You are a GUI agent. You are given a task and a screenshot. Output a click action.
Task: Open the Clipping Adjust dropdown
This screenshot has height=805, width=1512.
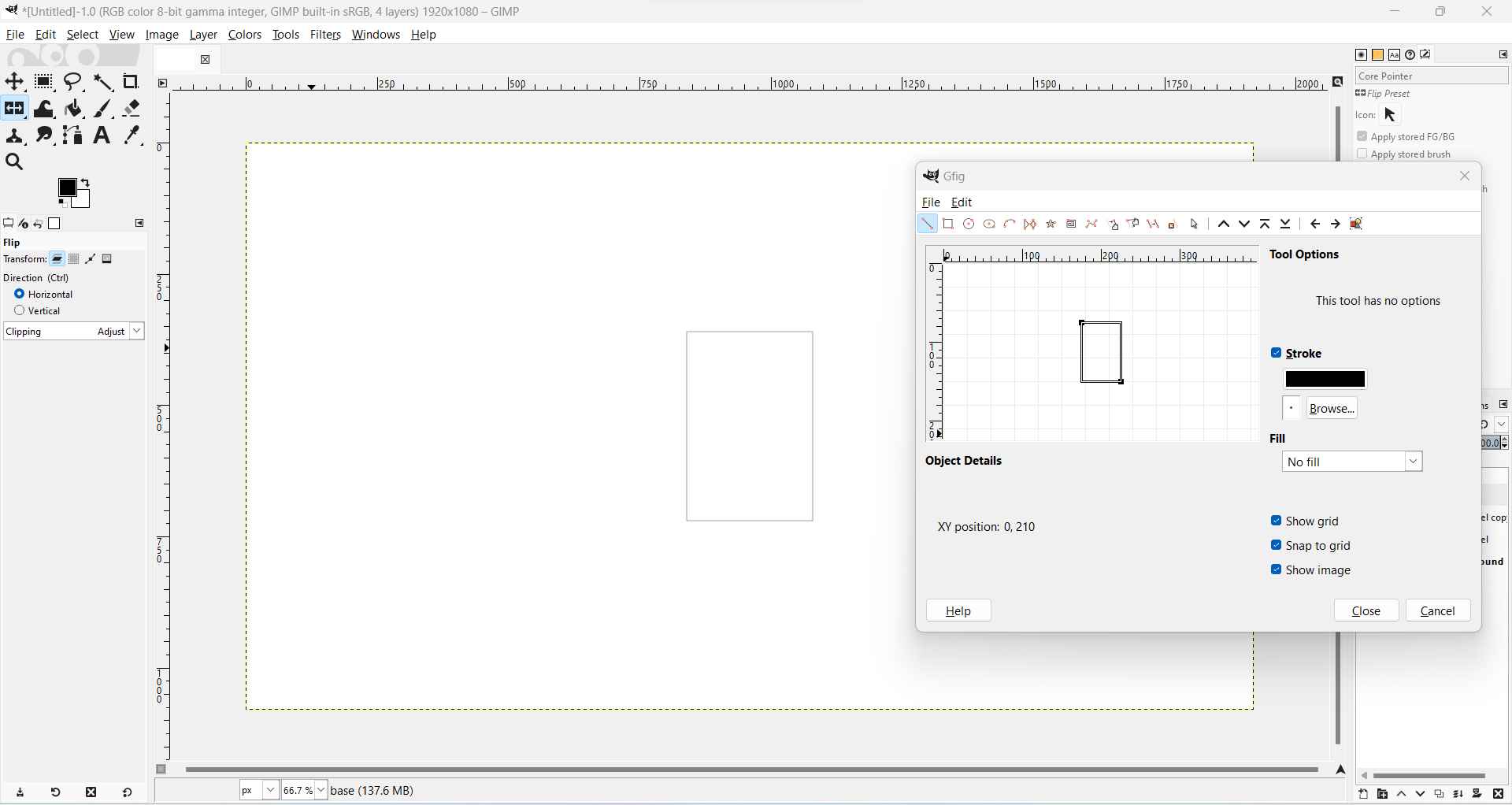(74, 332)
